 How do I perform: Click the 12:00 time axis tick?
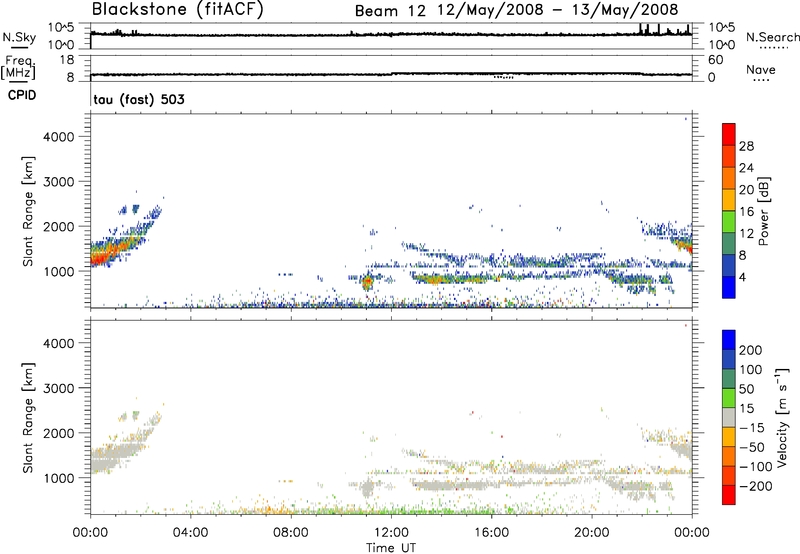pos(391,533)
